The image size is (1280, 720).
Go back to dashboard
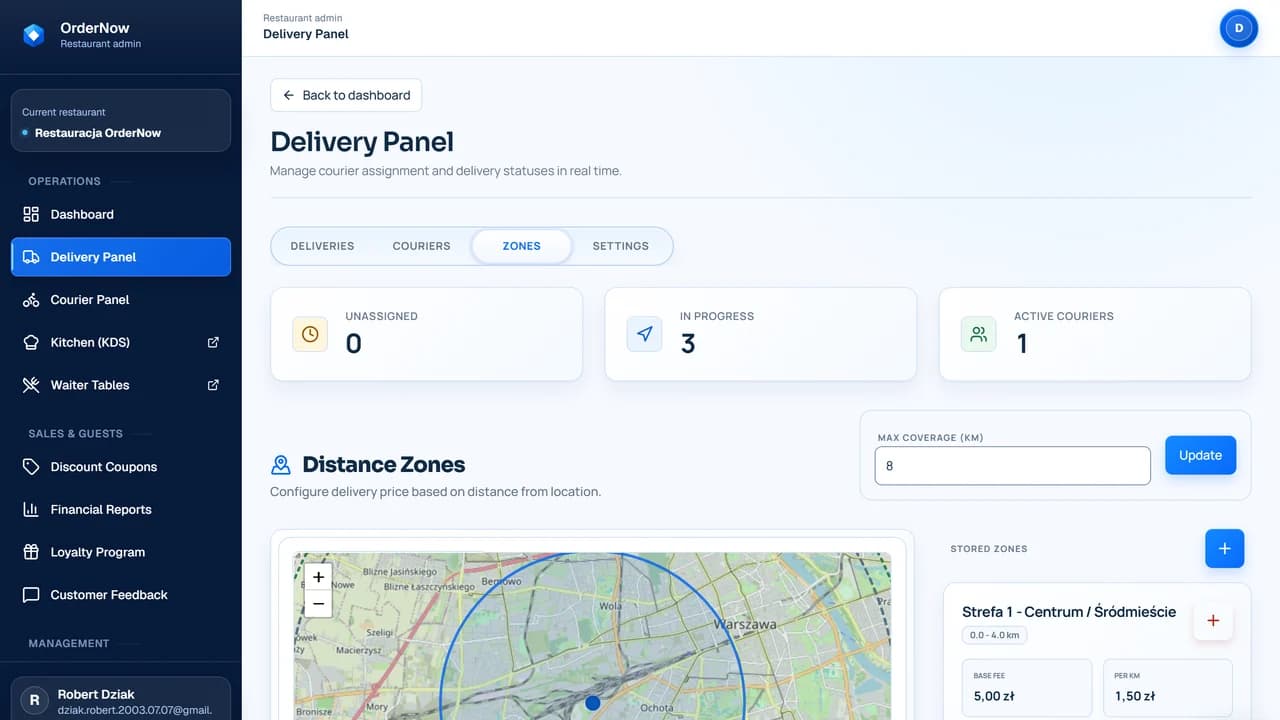click(x=346, y=95)
